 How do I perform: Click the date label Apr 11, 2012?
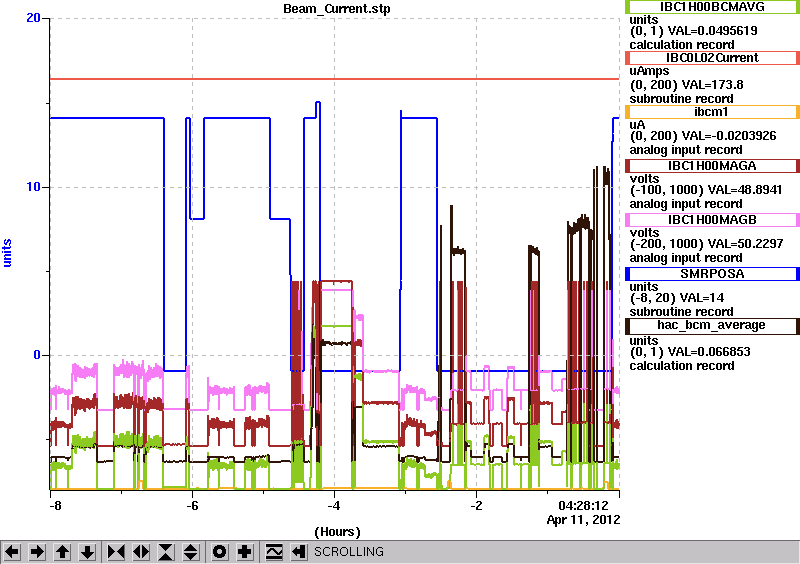click(x=583, y=520)
